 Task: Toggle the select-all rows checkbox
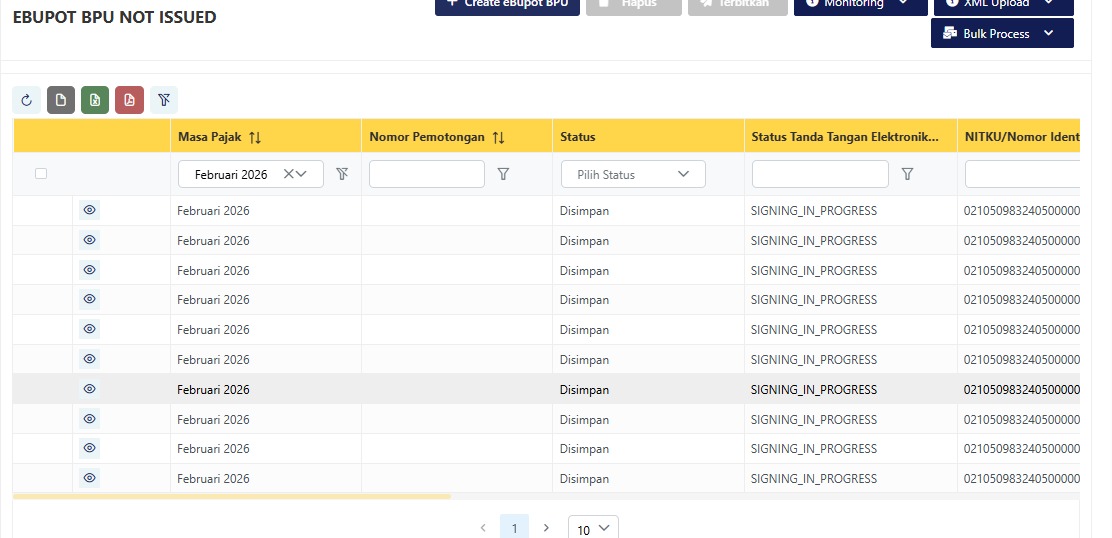tap(41, 174)
